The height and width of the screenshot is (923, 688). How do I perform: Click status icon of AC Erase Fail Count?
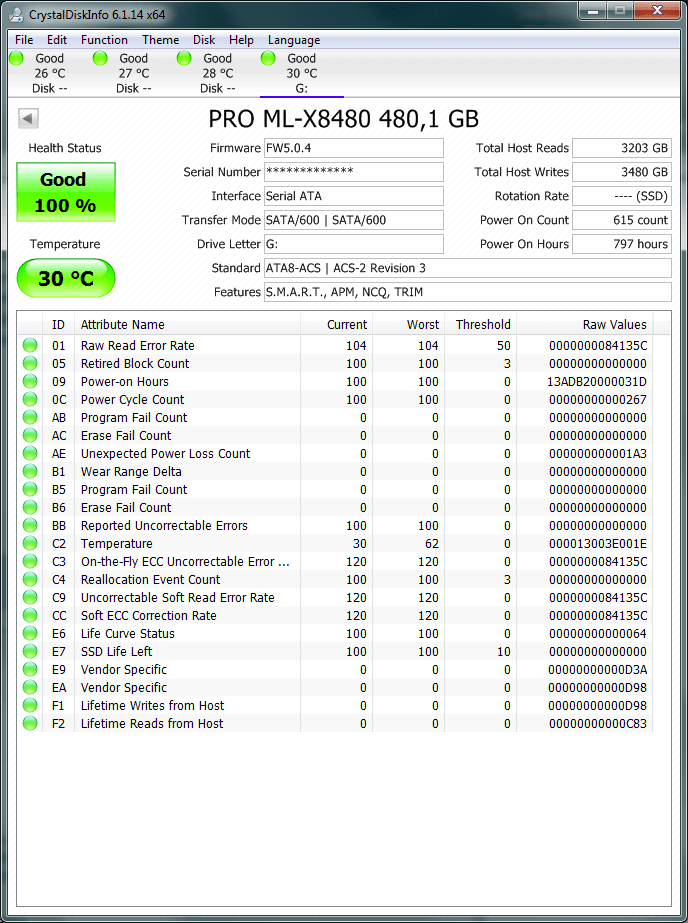pos(29,436)
